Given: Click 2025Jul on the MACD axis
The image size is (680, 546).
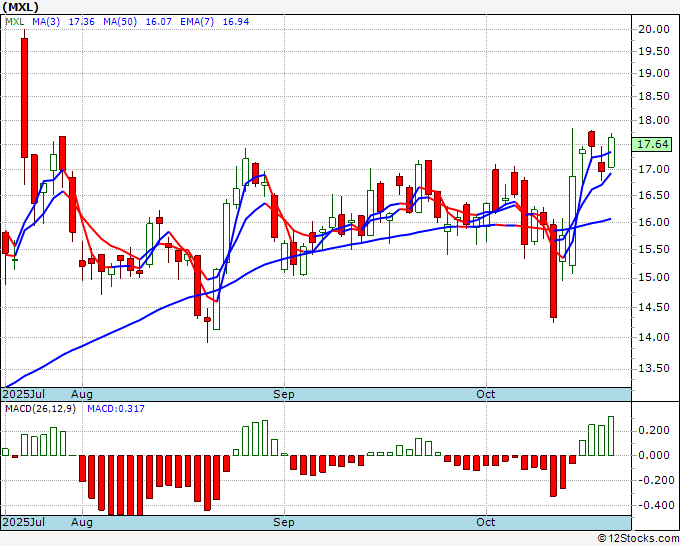Looking at the screenshot, I should coord(24,522).
